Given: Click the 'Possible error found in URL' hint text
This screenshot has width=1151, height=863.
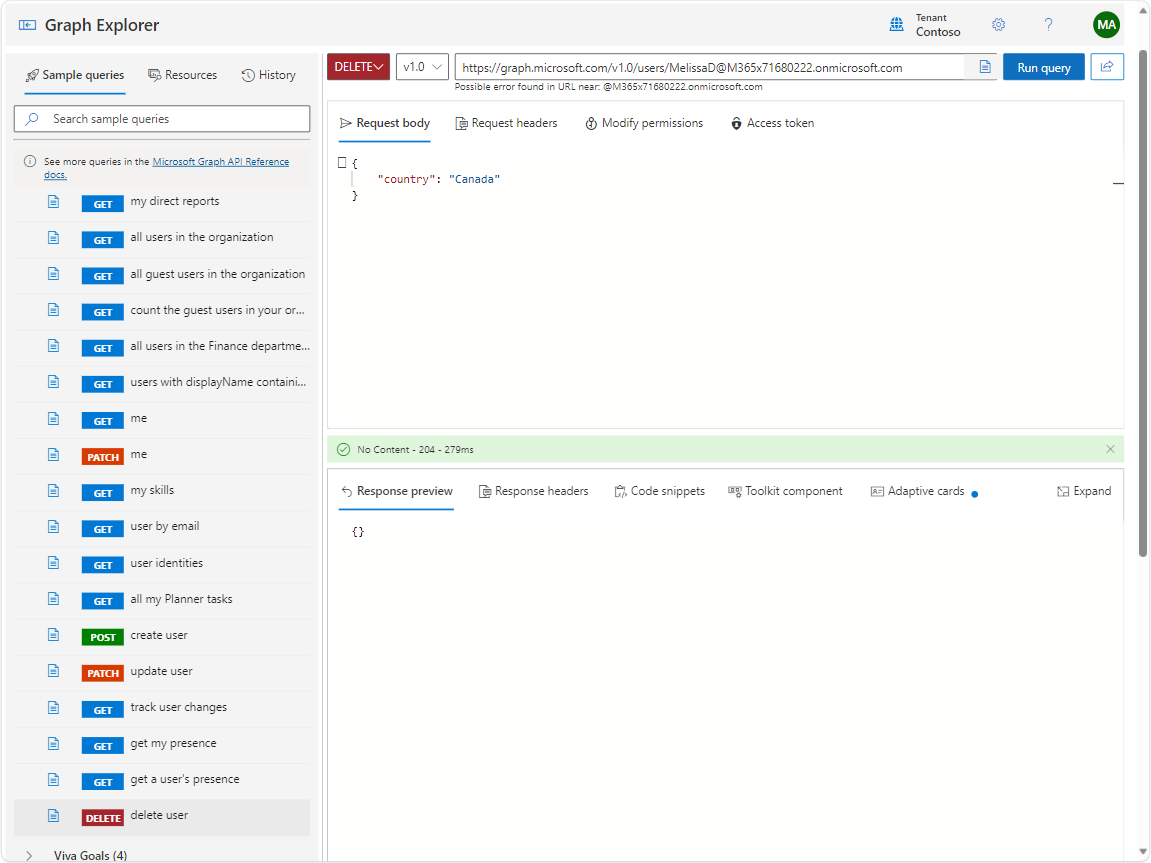Looking at the screenshot, I should tap(609, 87).
